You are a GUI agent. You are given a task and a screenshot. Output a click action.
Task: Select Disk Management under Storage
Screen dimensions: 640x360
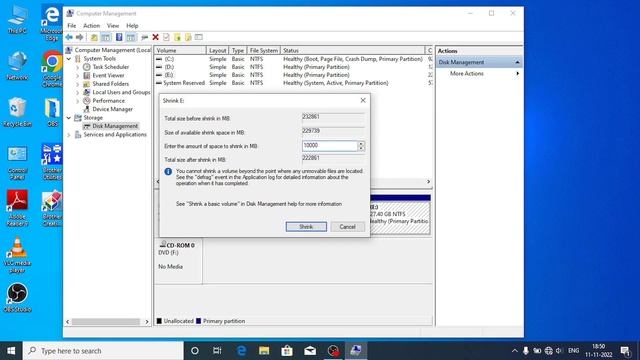pos(115,126)
